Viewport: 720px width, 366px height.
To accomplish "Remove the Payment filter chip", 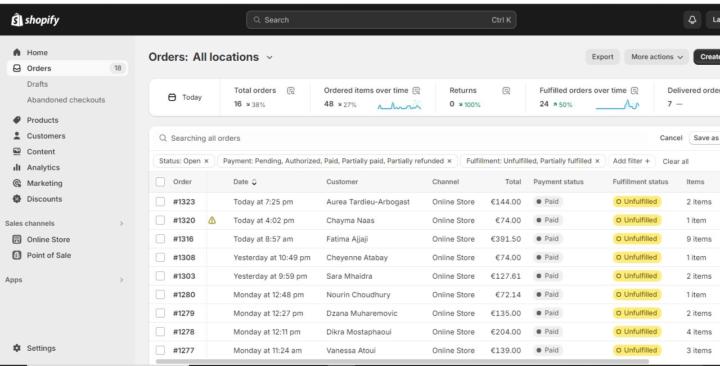I will click(450, 161).
